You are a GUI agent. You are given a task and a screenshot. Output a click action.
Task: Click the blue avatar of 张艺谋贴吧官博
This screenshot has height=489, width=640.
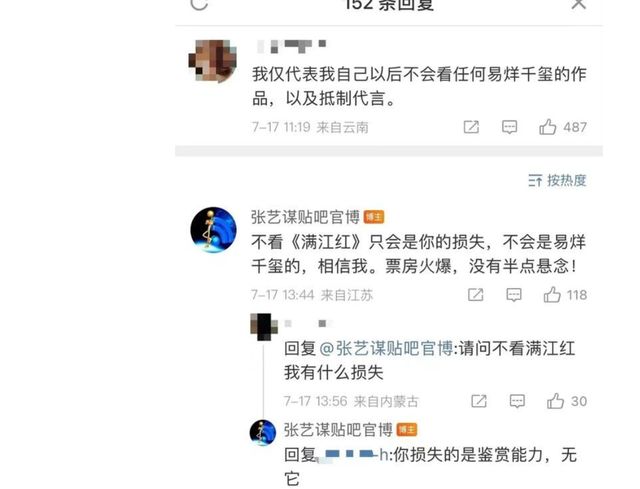pos(213,230)
